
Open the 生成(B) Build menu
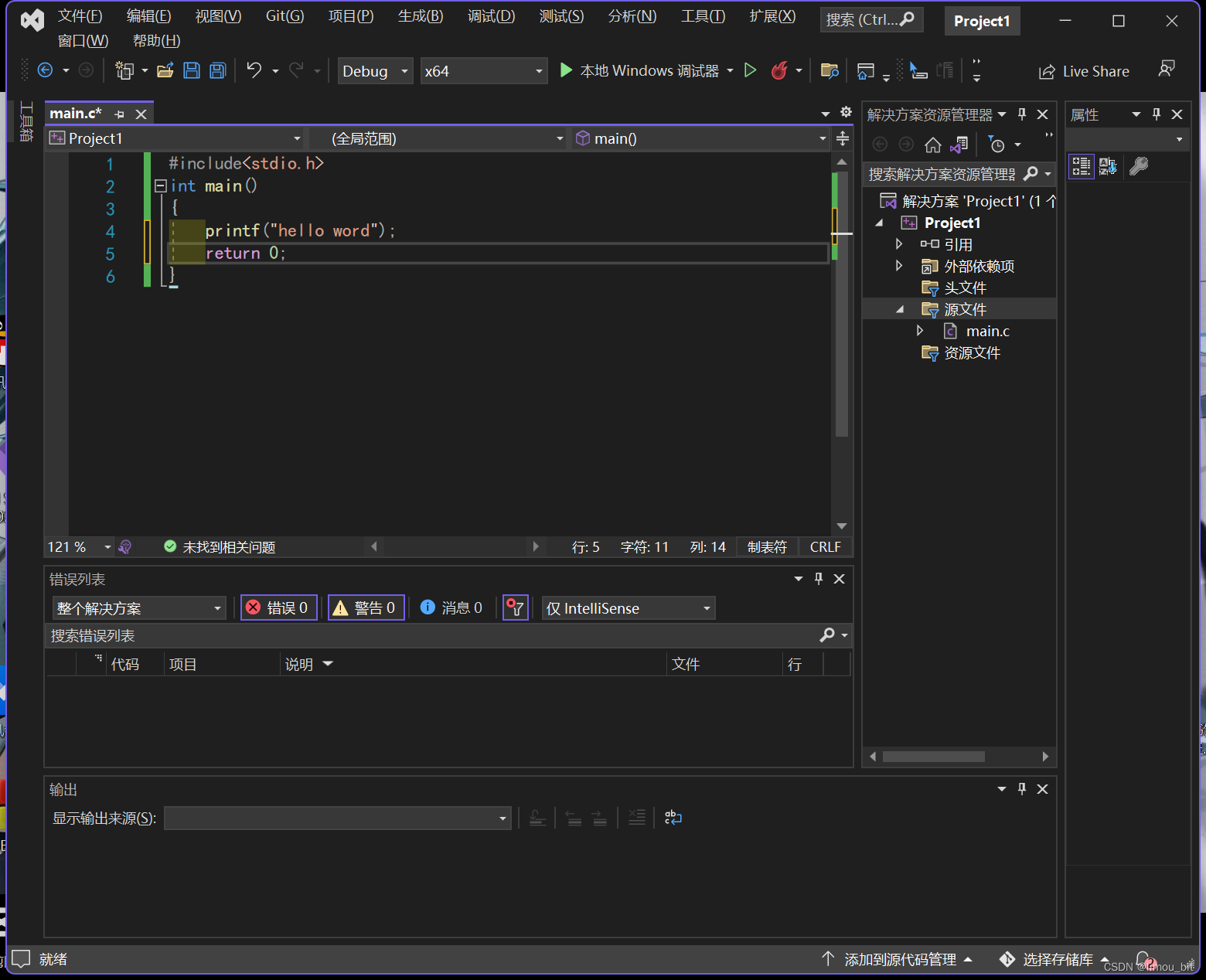click(x=420, y=16)
